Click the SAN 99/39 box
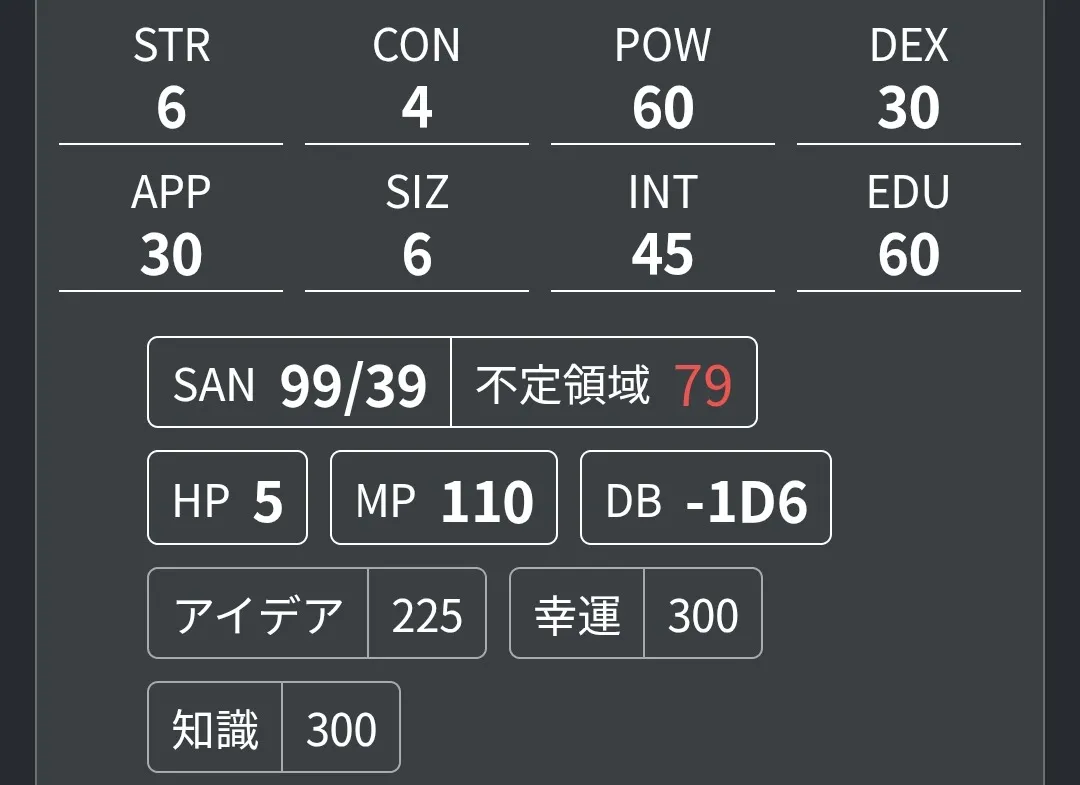1080x785 pixels. pos(300,383)
